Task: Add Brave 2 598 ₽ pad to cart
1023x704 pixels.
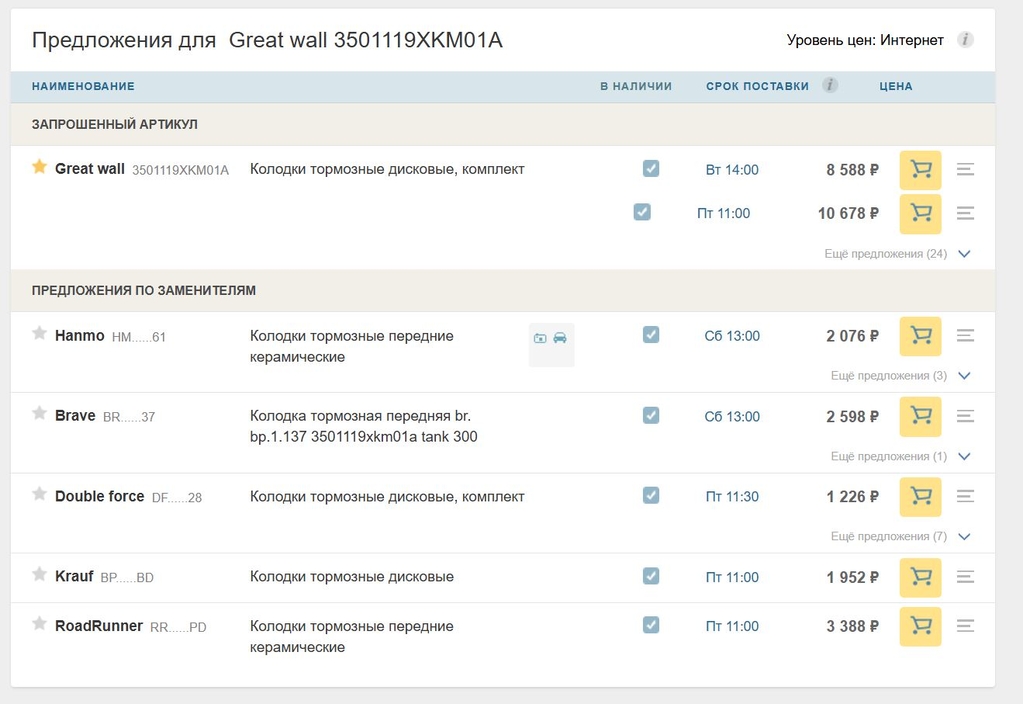Action: click(x=920, y=416)
